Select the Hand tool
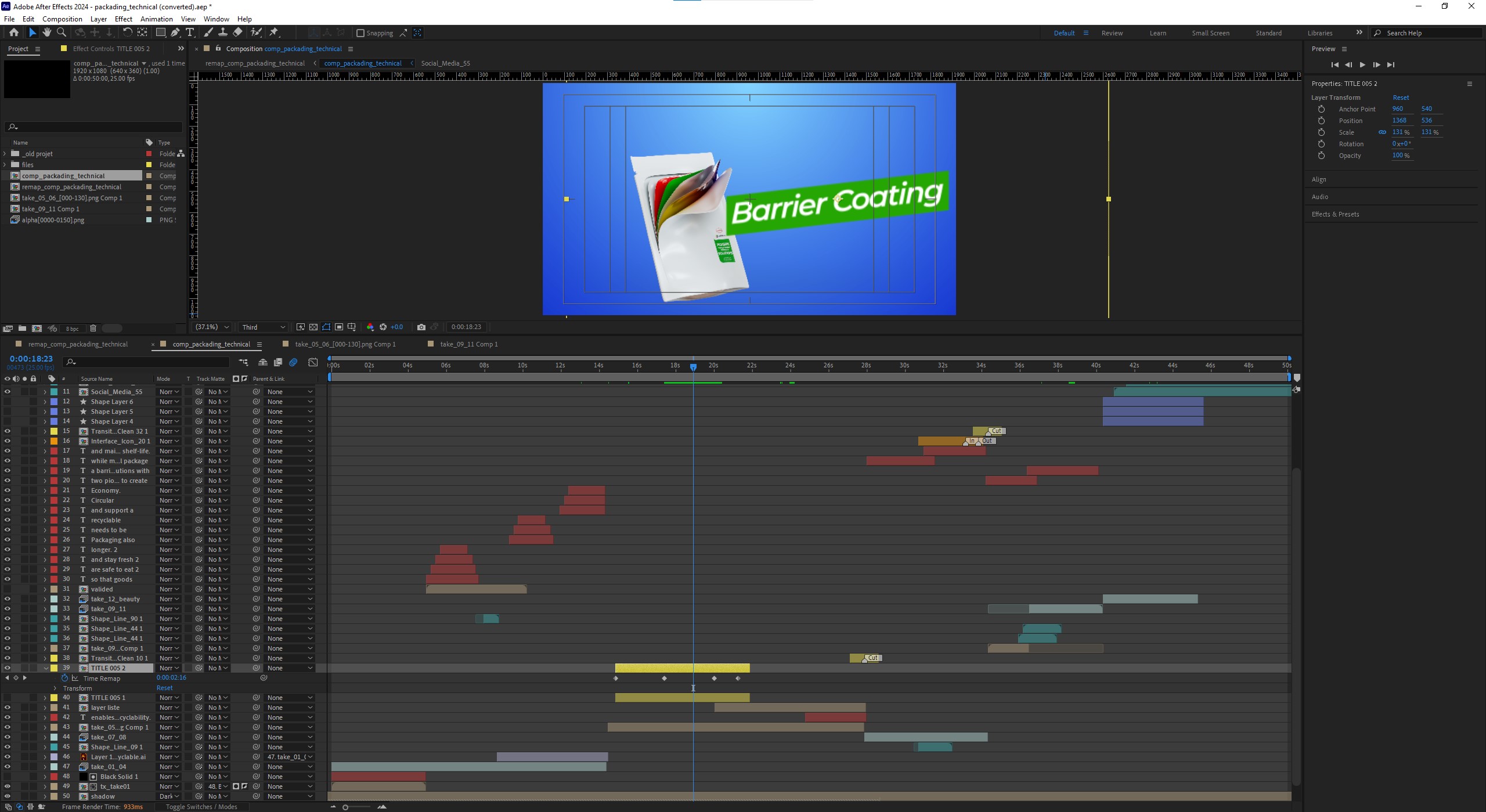 (47, 33)
